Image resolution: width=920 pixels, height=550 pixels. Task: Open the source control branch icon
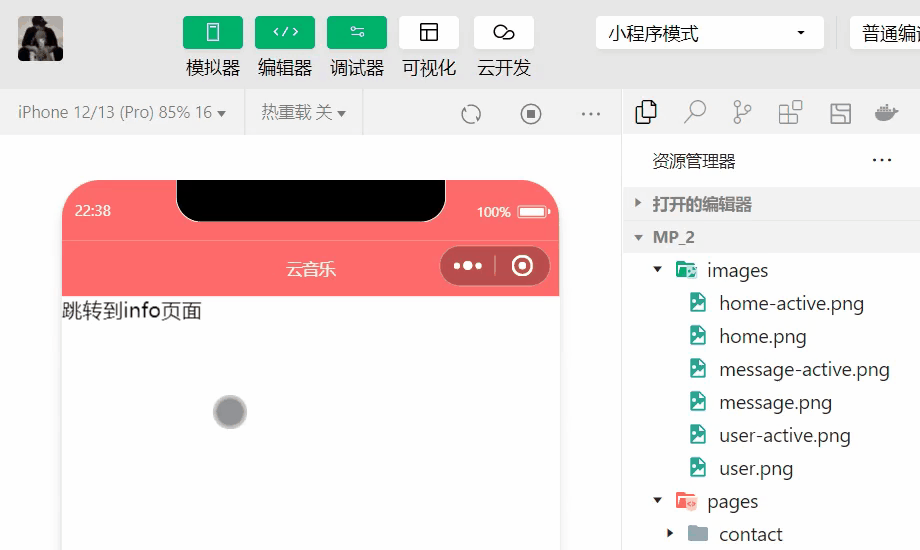[742, 112]
